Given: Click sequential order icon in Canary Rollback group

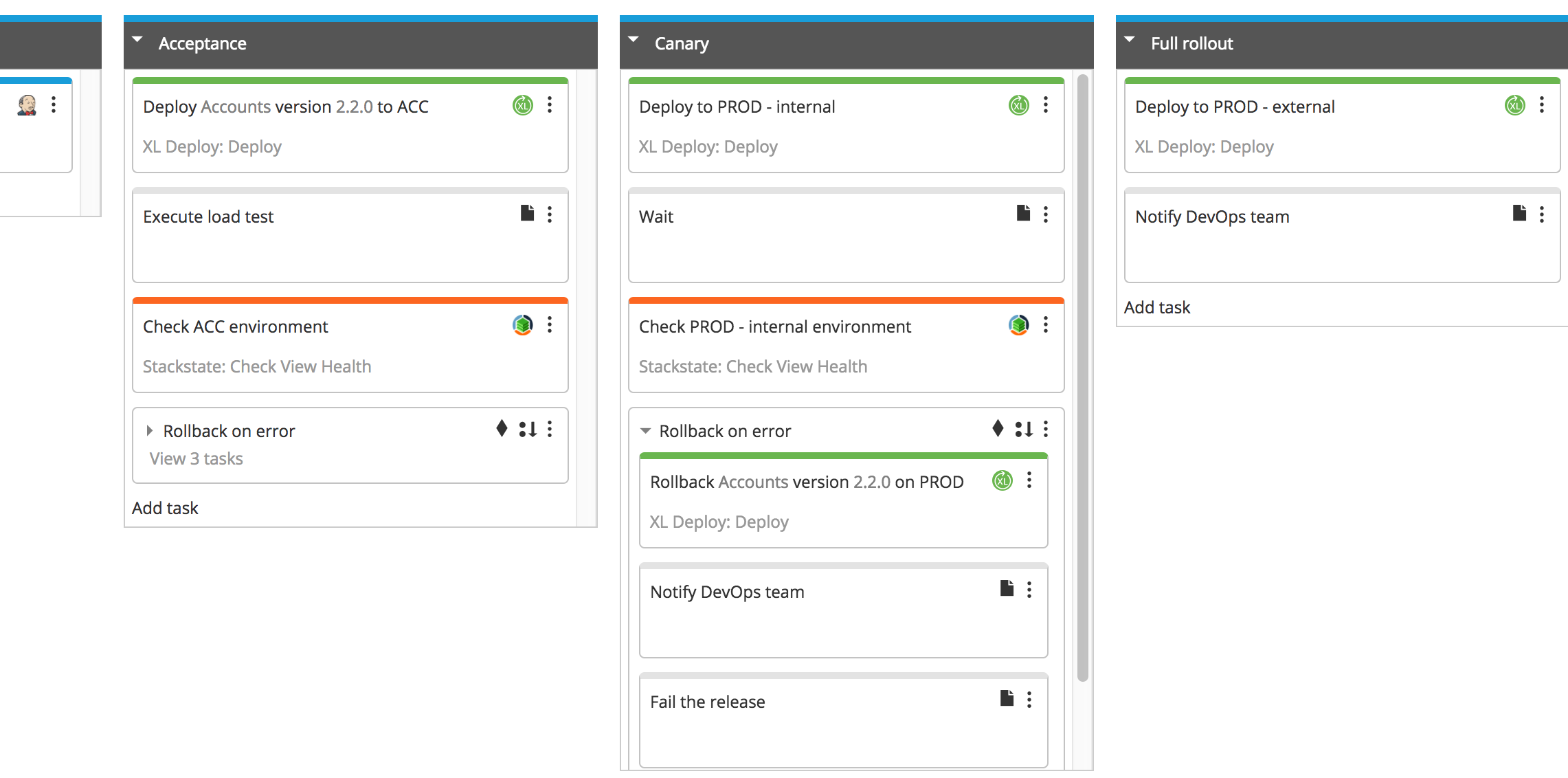Looking at the screenshot, I should click(1024, 429).
